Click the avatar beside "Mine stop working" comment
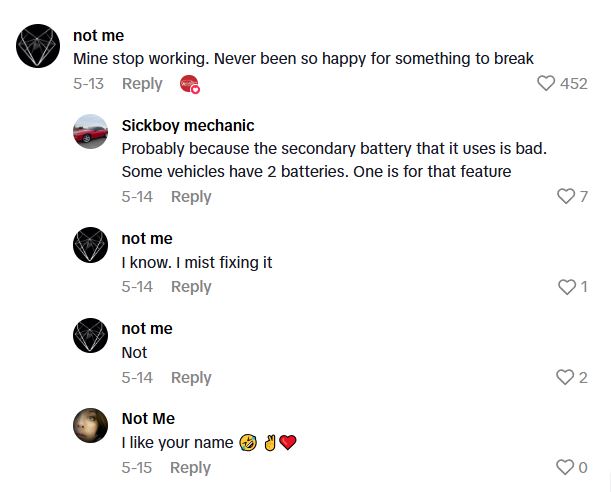The width and height of the screenshot is (611, 492). [x=42, y=44]
